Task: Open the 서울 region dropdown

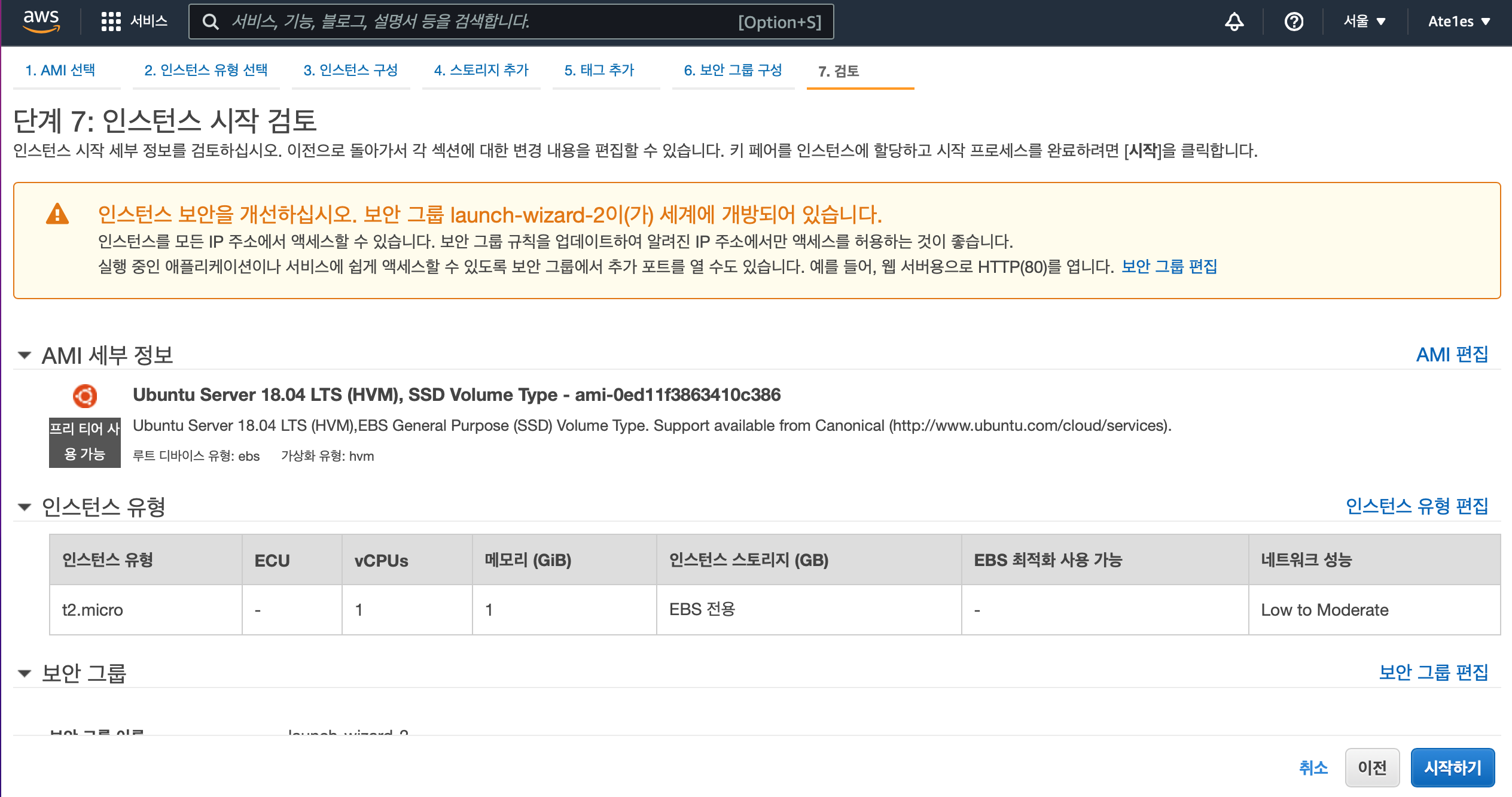Action: 1364,22
